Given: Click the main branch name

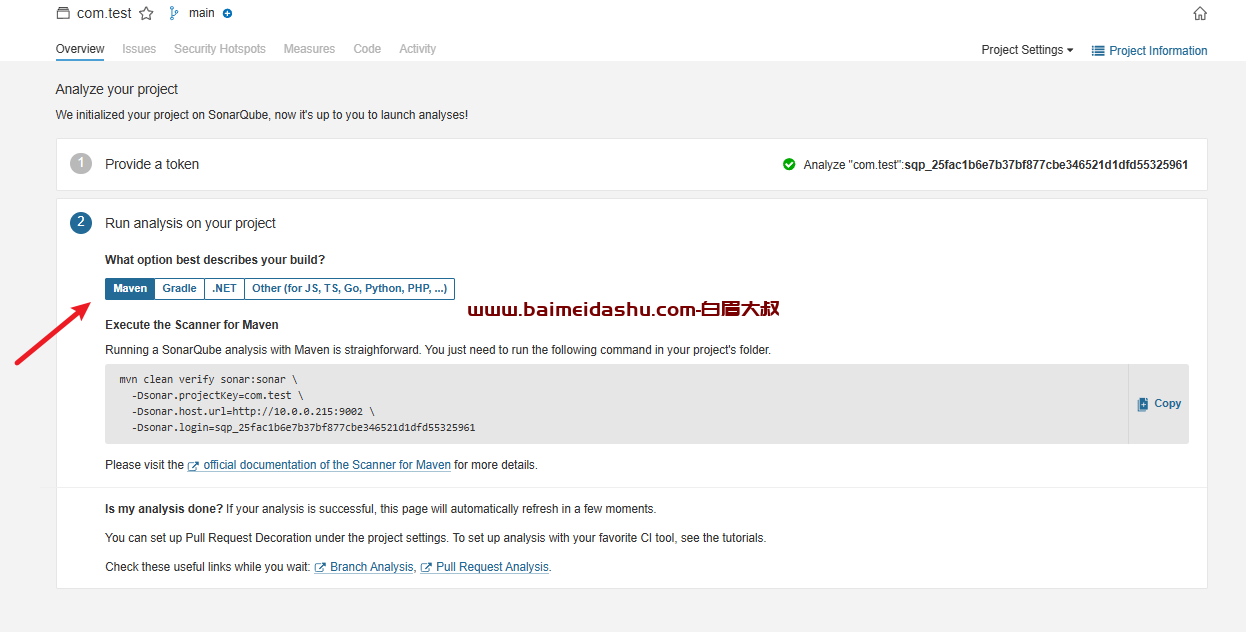Looking at the screenshot, I should [202, 14].
